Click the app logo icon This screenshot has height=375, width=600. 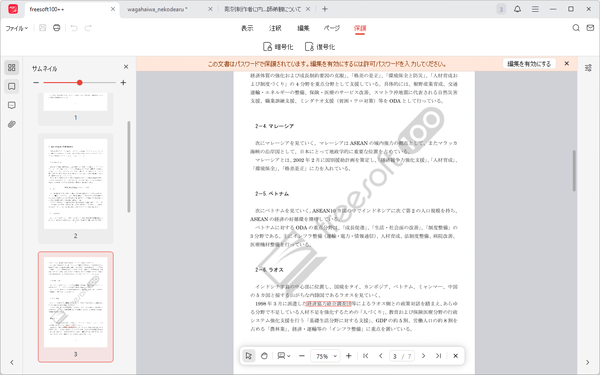(13, 9)
